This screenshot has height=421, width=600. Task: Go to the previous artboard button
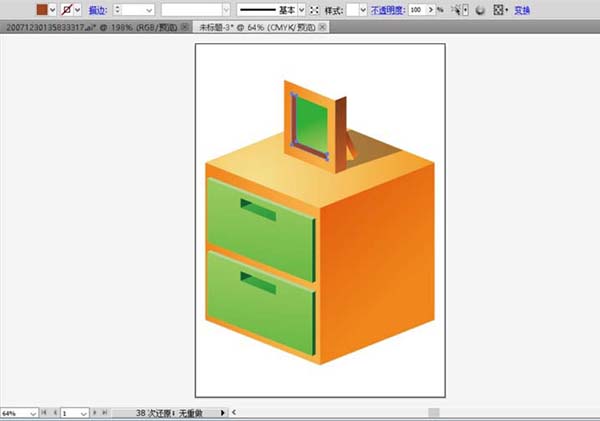click(55, 413)
